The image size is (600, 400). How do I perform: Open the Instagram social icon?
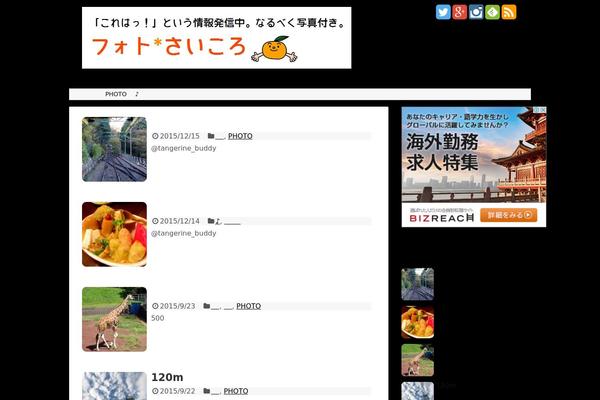click(476, 12)
